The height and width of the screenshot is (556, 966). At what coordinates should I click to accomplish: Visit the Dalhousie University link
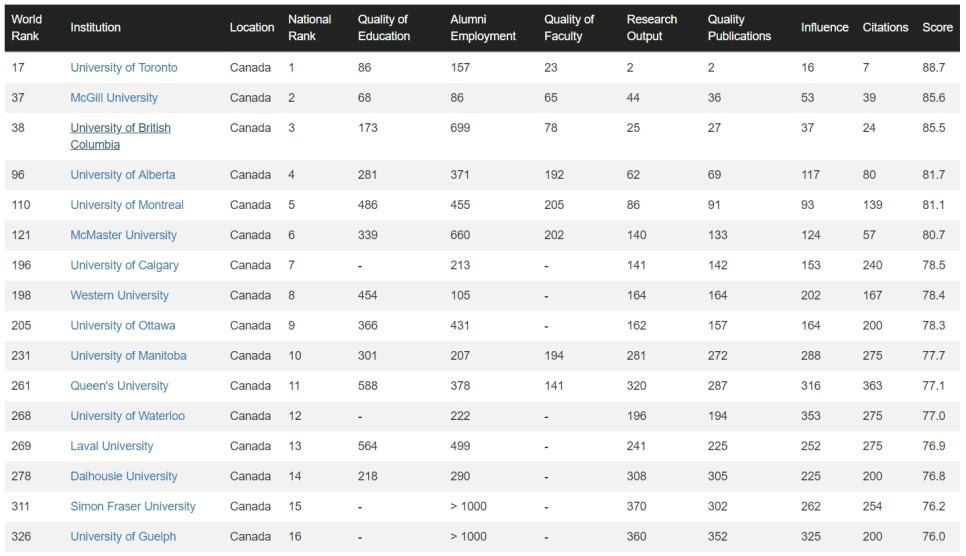click(124, 477)
